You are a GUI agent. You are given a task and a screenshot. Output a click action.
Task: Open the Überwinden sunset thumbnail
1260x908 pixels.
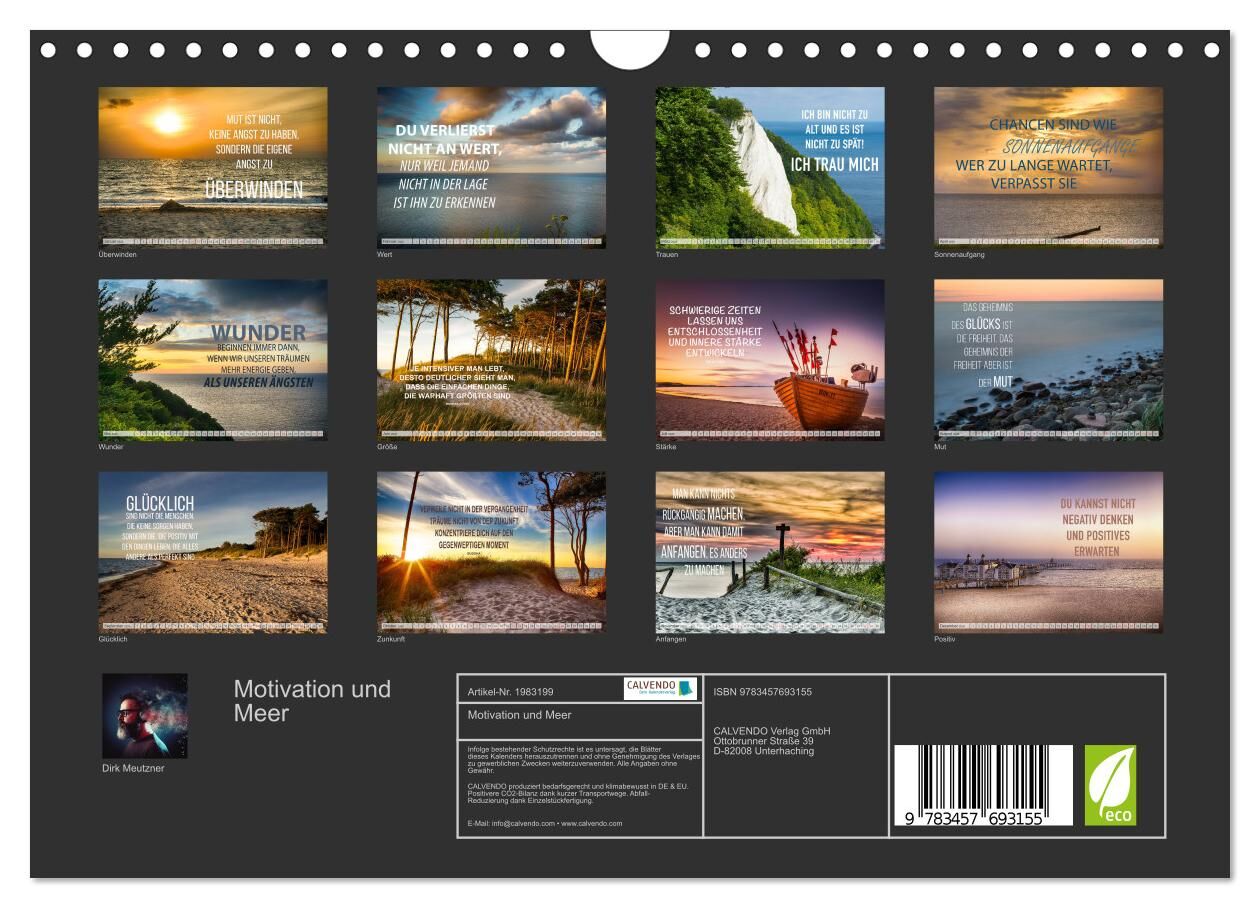point(213,167)
